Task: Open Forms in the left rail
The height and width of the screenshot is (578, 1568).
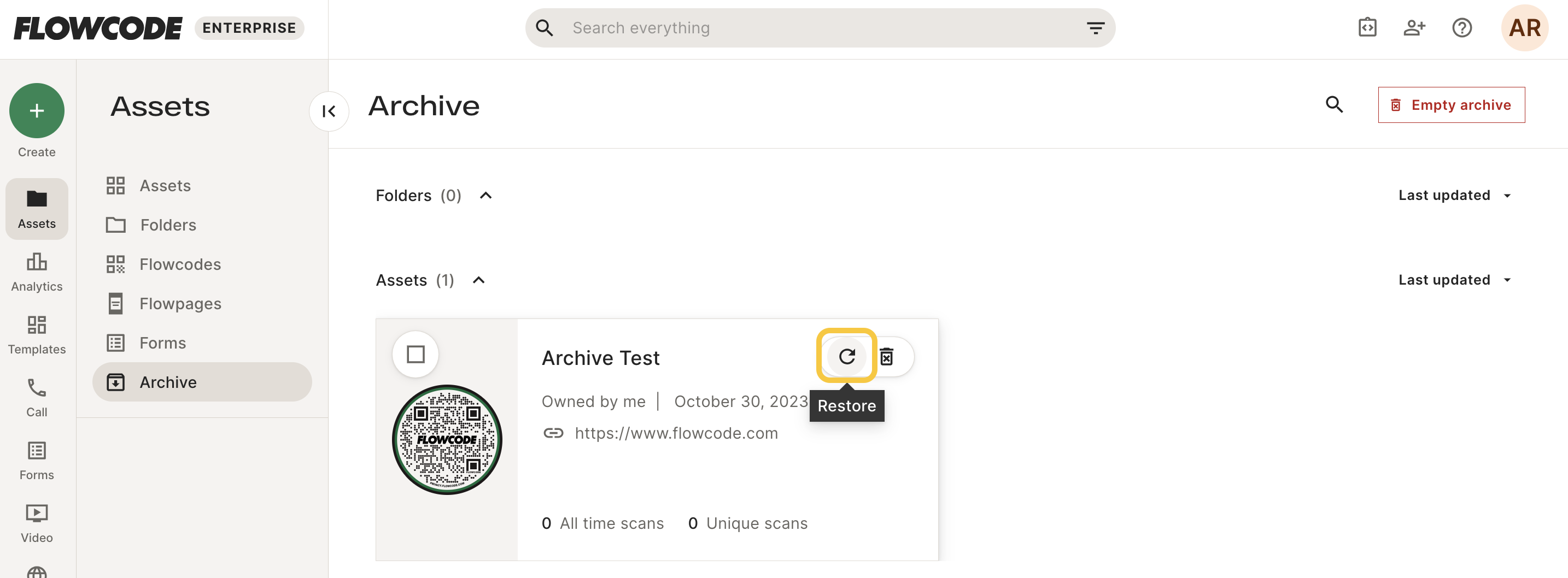Action: click(37, 461)
